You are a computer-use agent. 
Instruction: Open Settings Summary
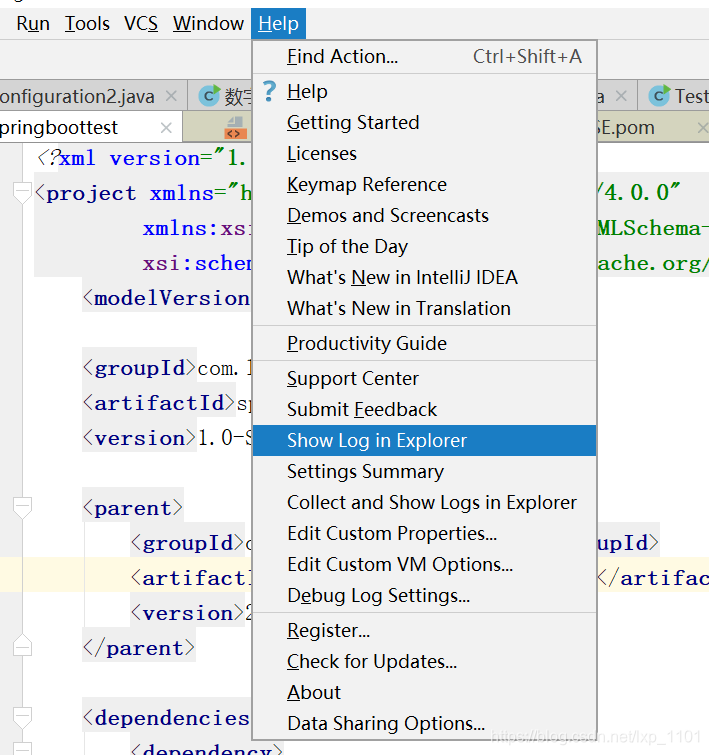[424, 471]
